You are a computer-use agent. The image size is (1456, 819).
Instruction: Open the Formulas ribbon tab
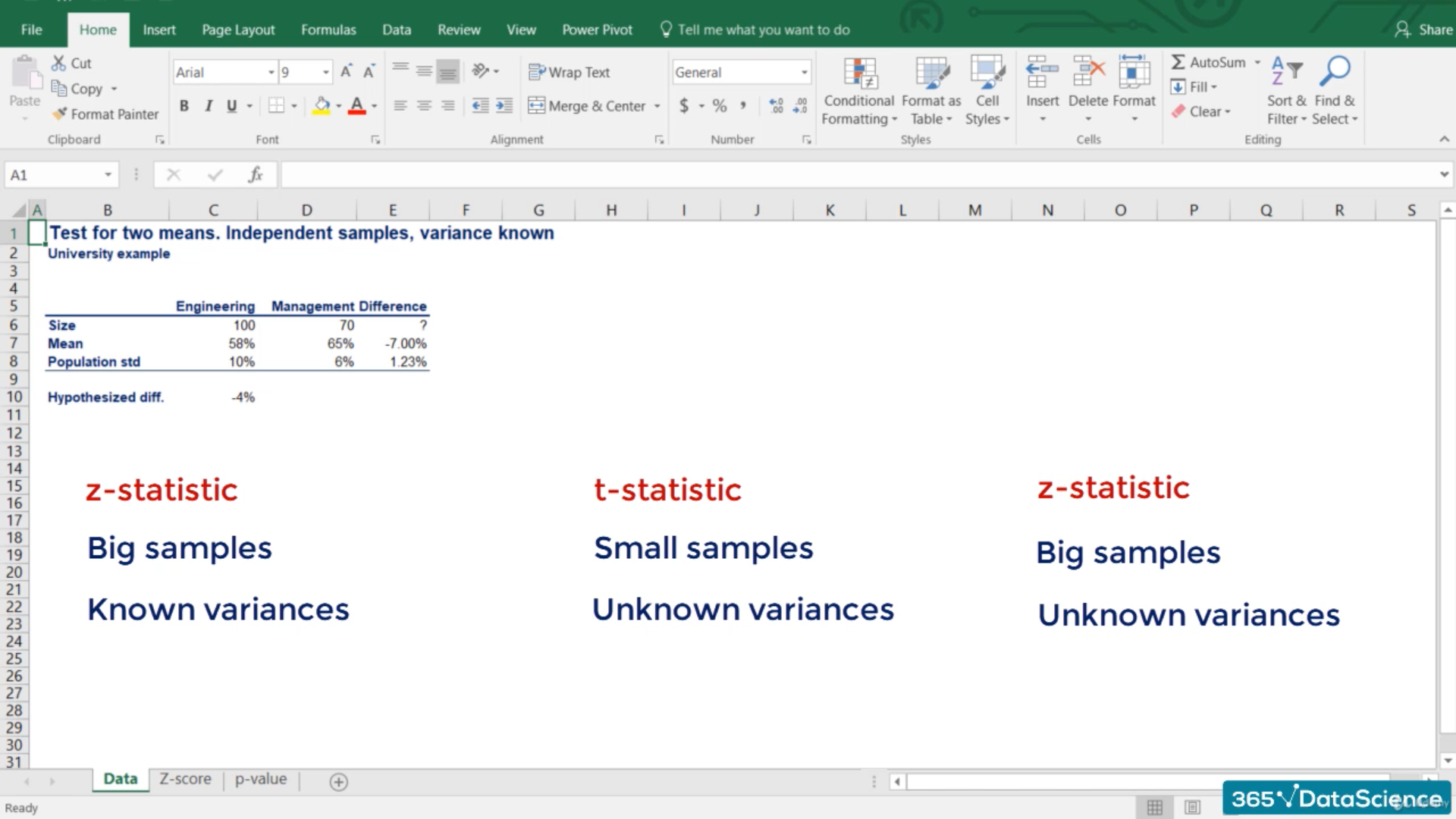coord(328,30)
